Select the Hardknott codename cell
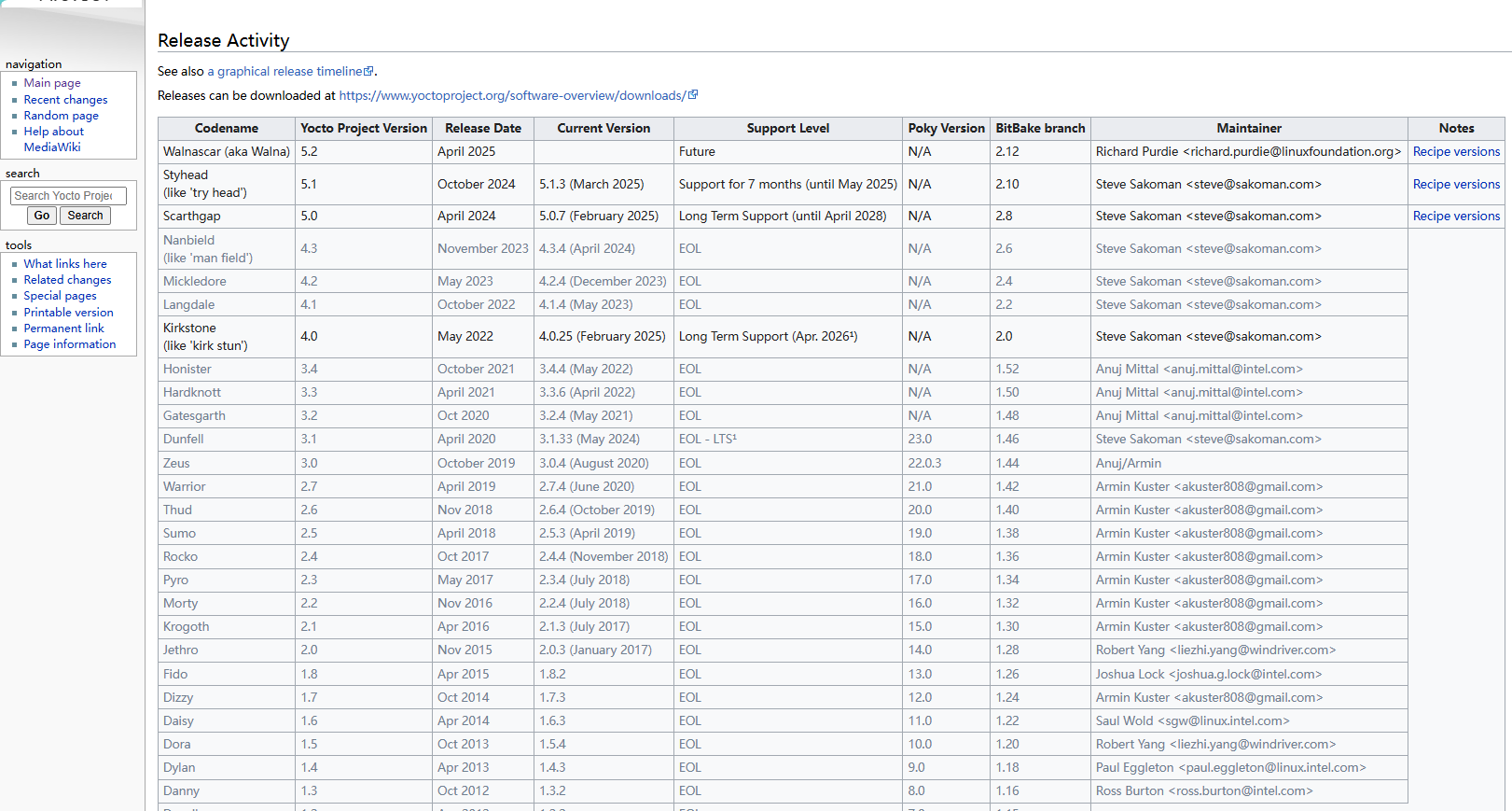Screen dimensions: 1512x811 pyautogui.click(x=227, y=393)
